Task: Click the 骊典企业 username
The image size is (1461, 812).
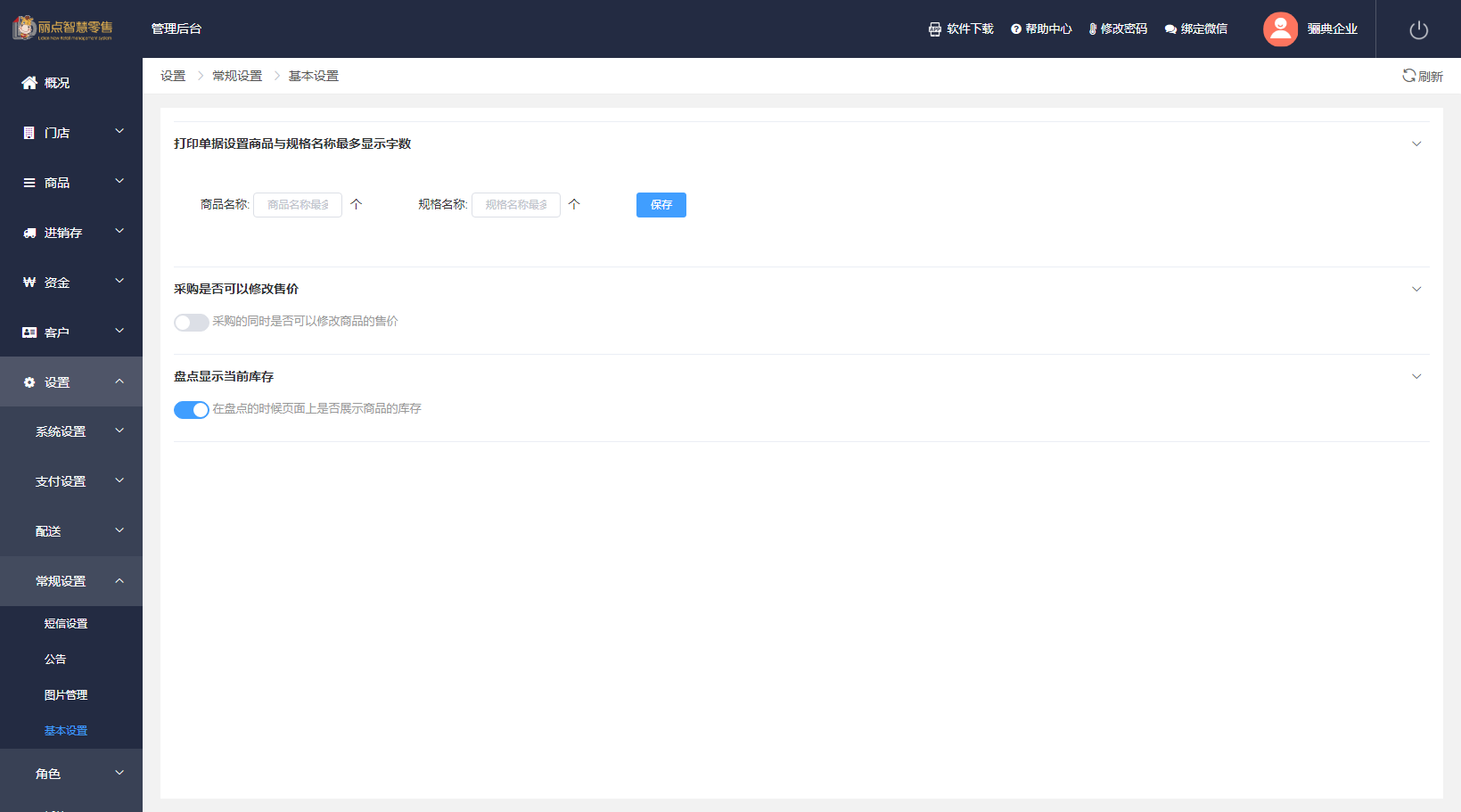Action: click(1332, 29)
